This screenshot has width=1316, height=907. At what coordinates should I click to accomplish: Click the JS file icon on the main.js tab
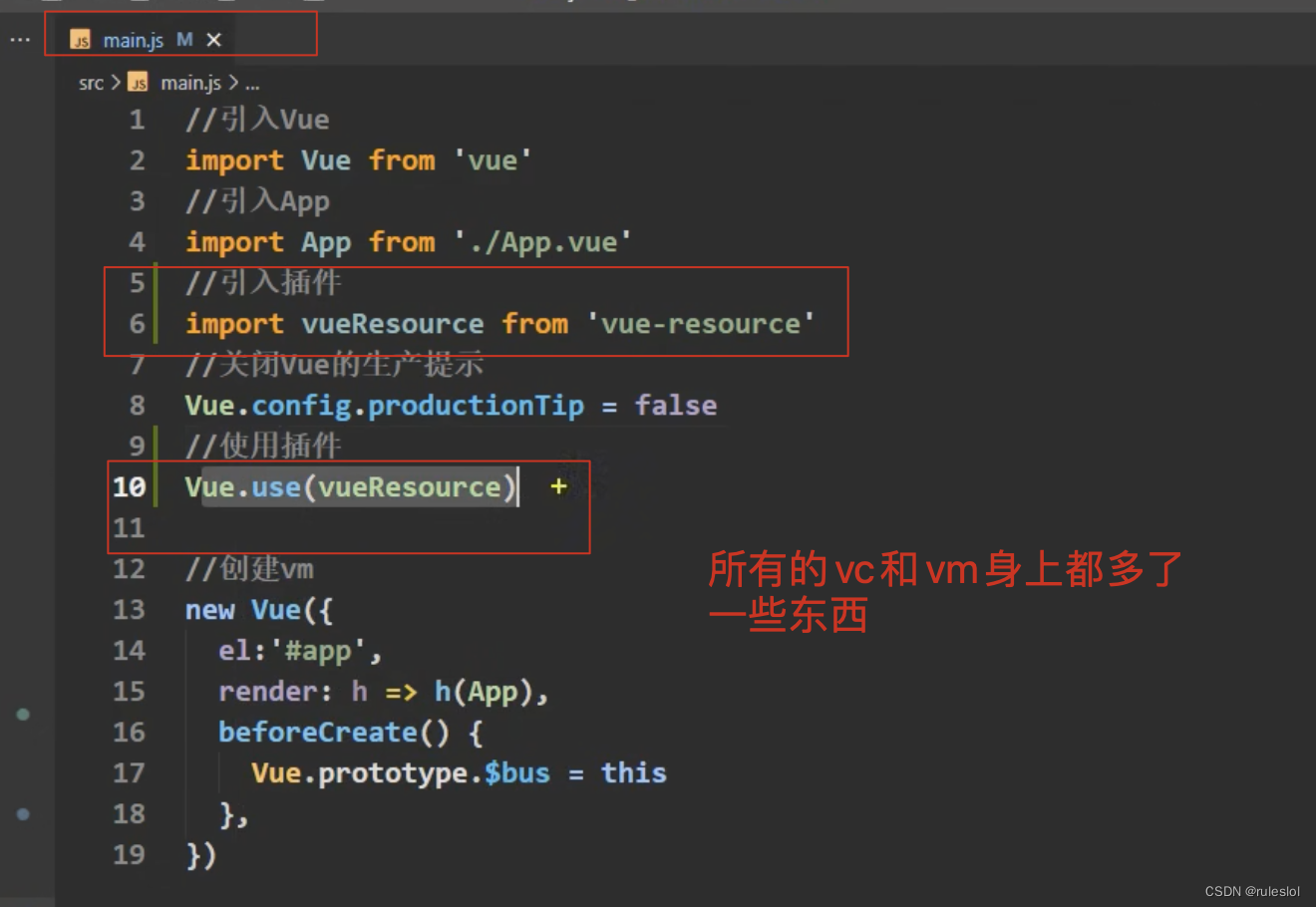[x=80, y=39]
